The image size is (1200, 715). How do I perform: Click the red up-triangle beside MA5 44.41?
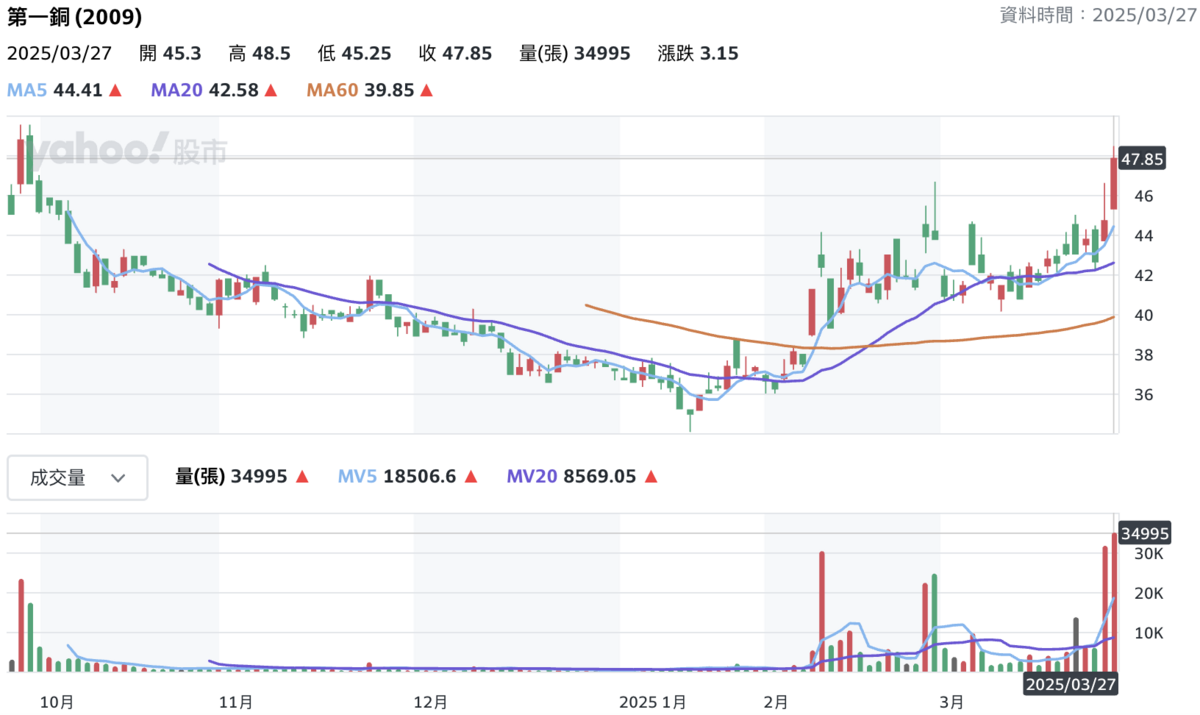pos(115,91)
